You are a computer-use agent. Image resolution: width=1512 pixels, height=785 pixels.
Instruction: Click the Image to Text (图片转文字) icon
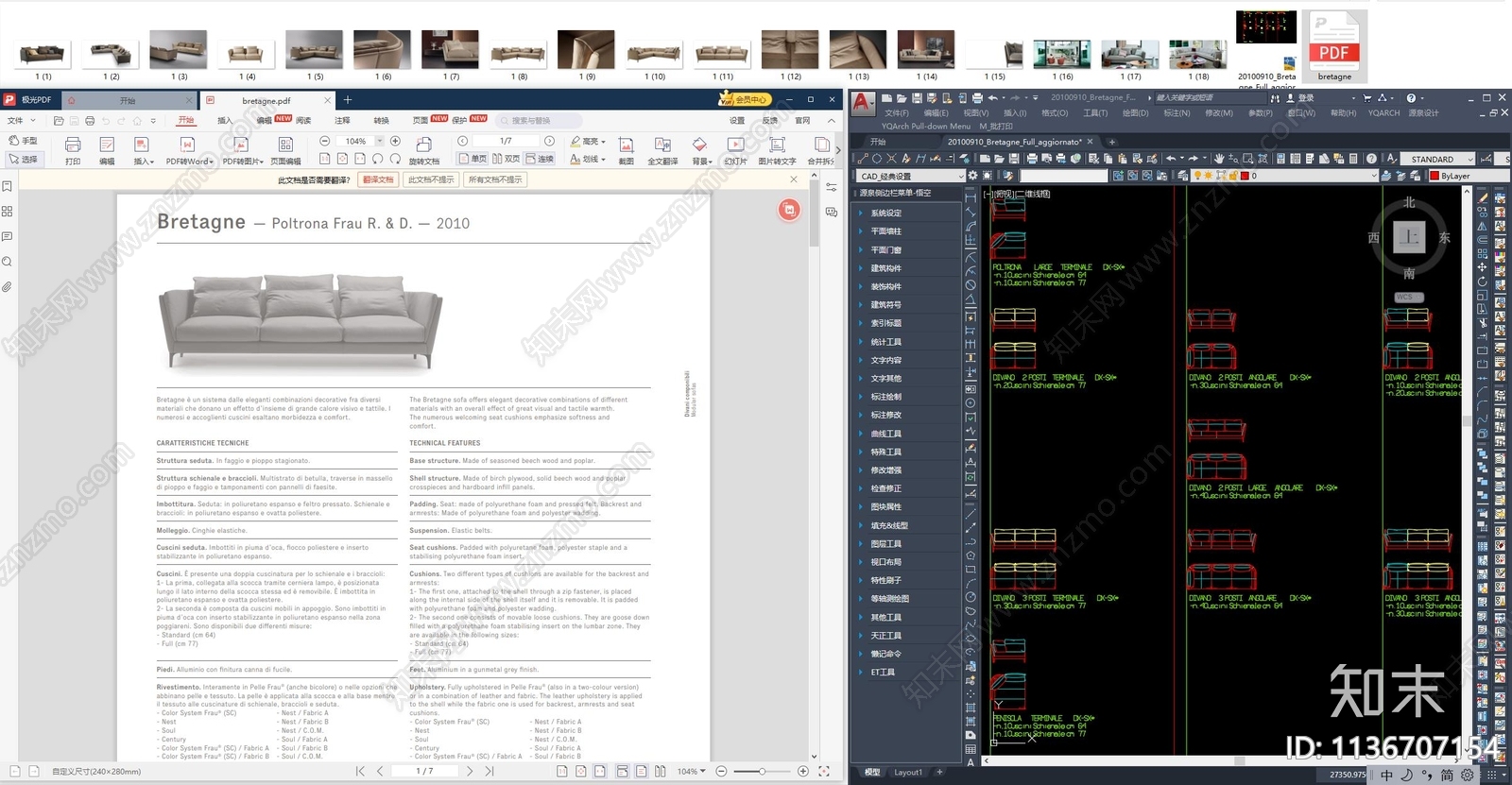click(777, 149)
